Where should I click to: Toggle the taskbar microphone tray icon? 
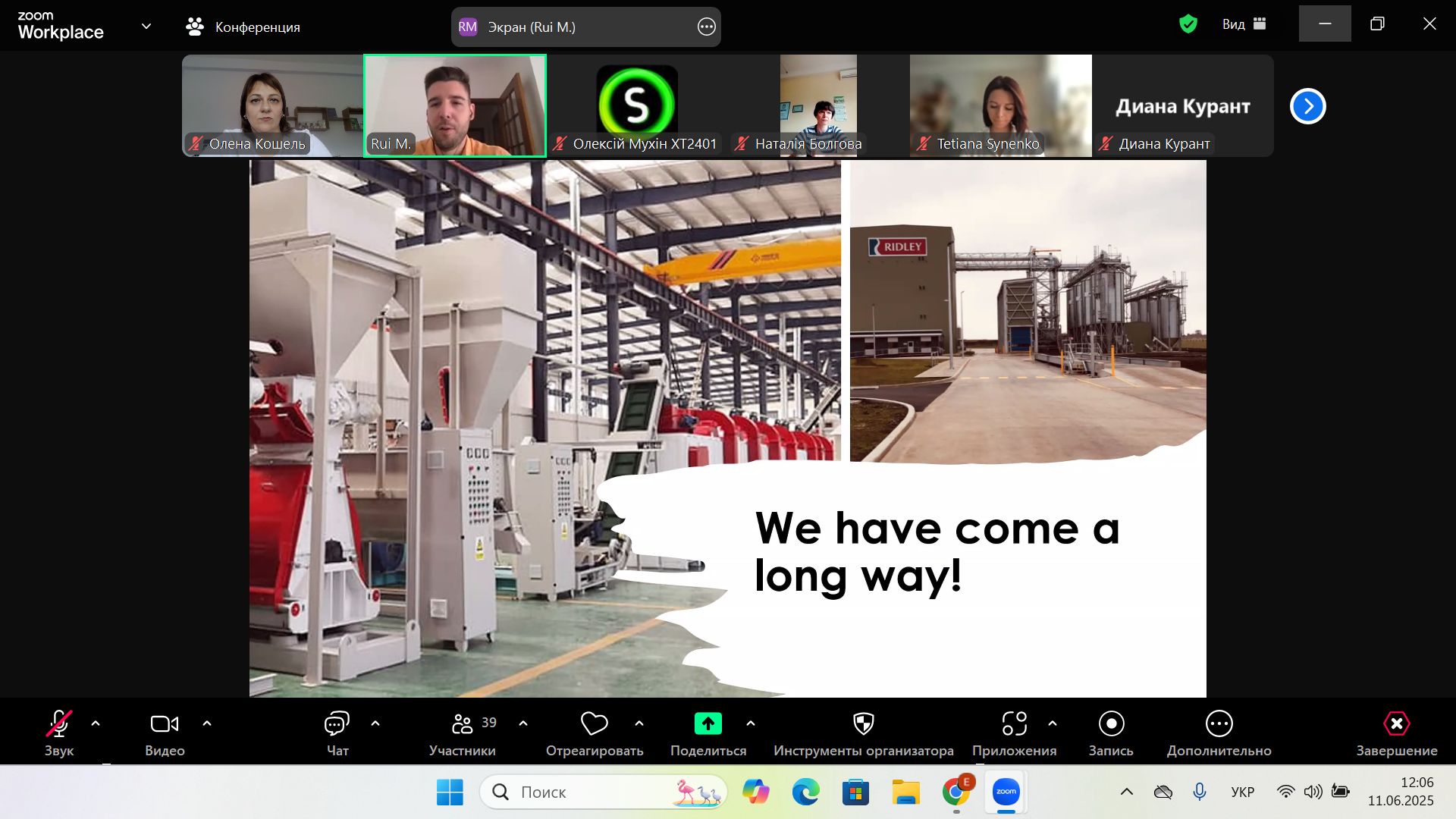pyautogui.click(x=1200, y=792)
